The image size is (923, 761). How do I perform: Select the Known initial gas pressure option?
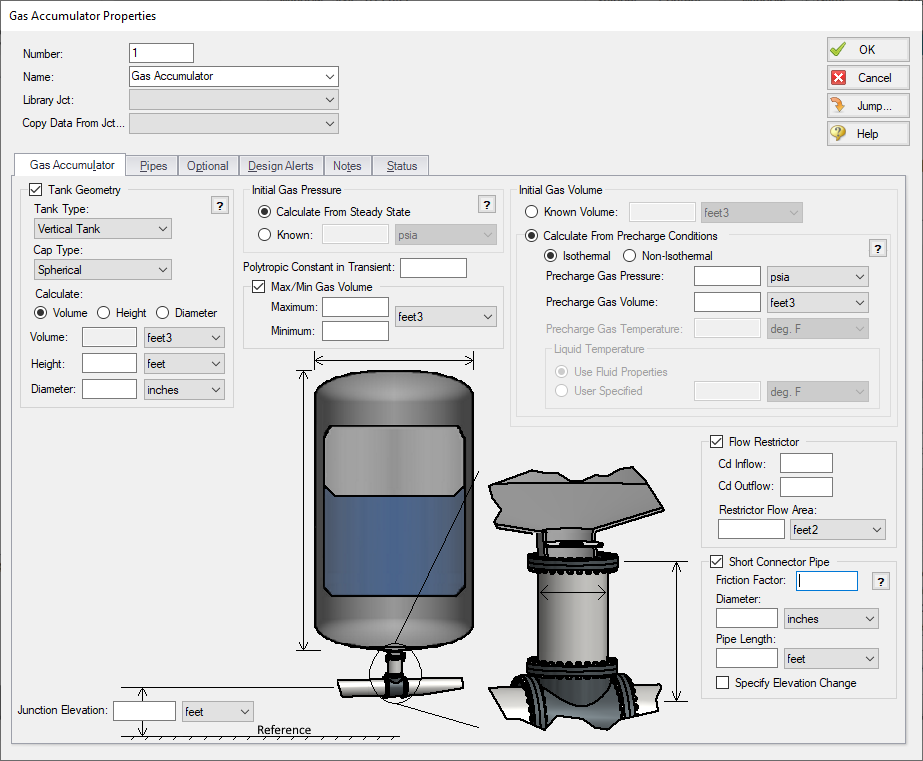pyautogui.click(x=265, y=235)
